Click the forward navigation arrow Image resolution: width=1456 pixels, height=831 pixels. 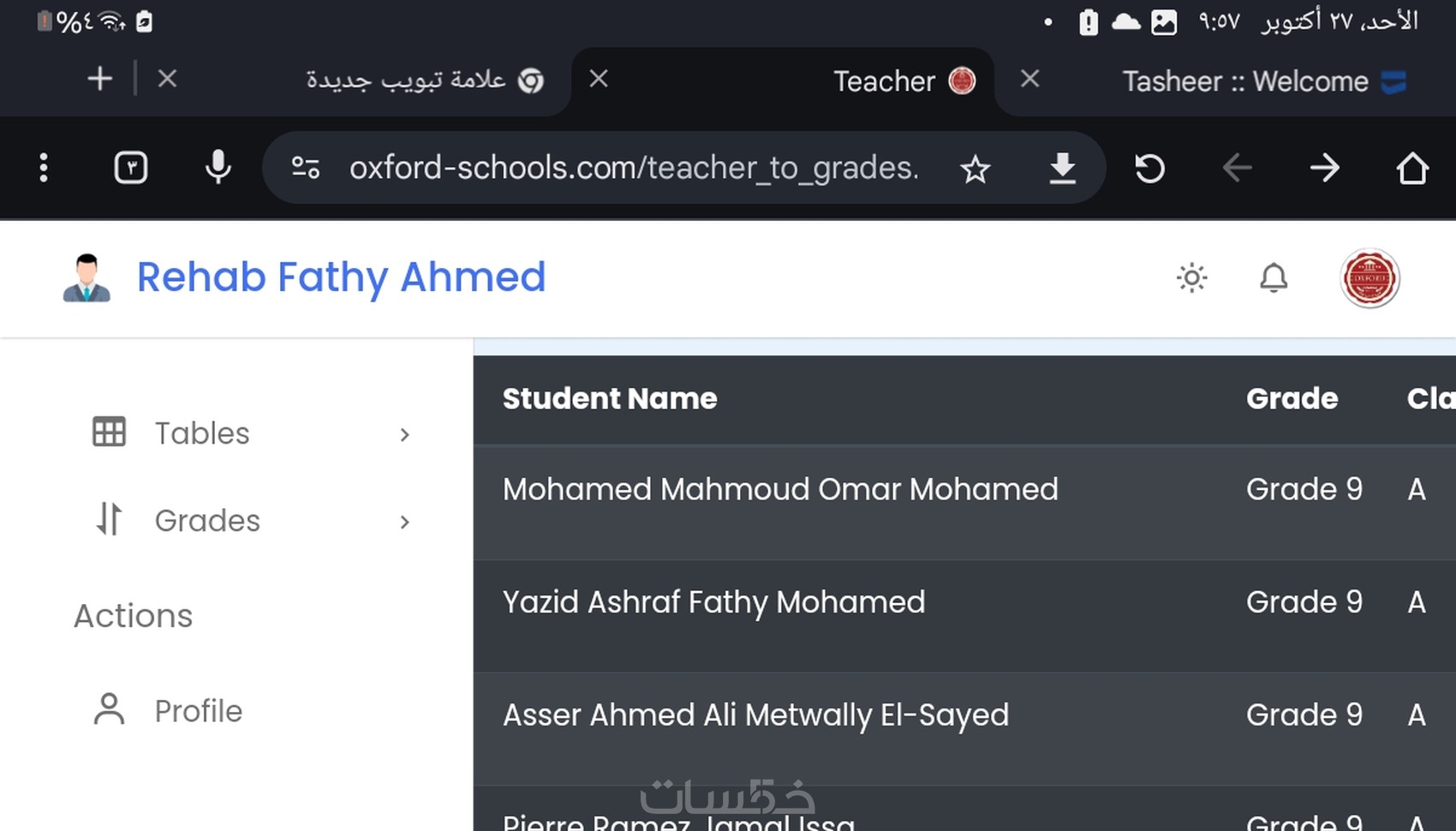point(1324,168)
